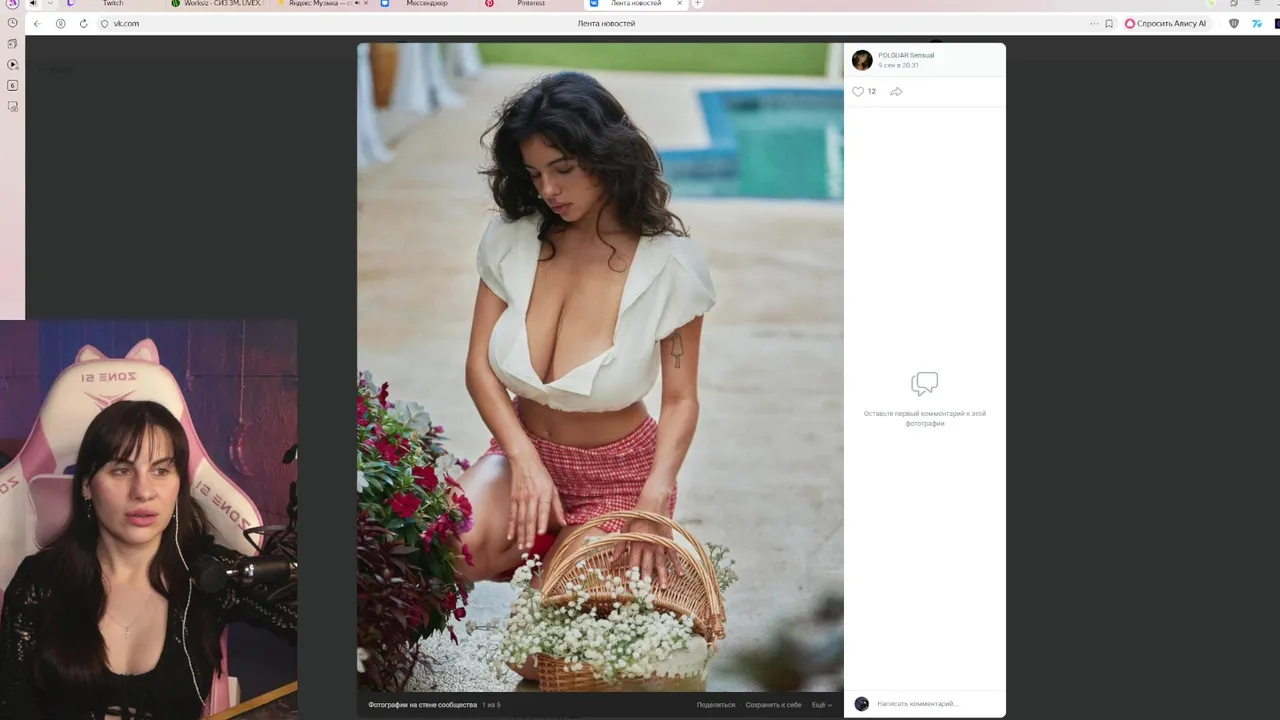1280x720 pixels.
Task: Switch to the Pinterest tab
Action: tap(530, 4)
